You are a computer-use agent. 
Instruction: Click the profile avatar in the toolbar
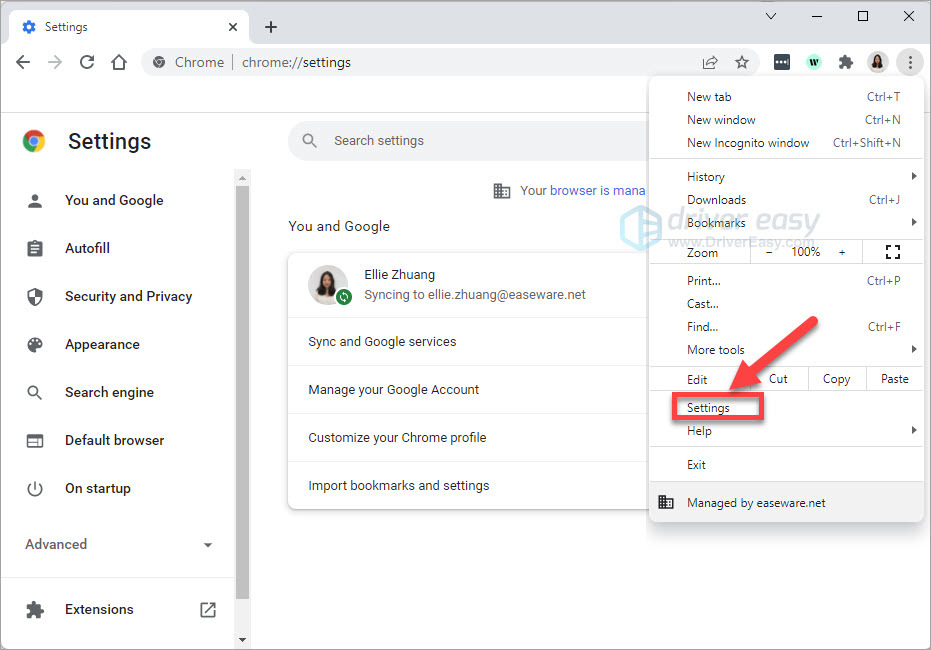[877, 62]
